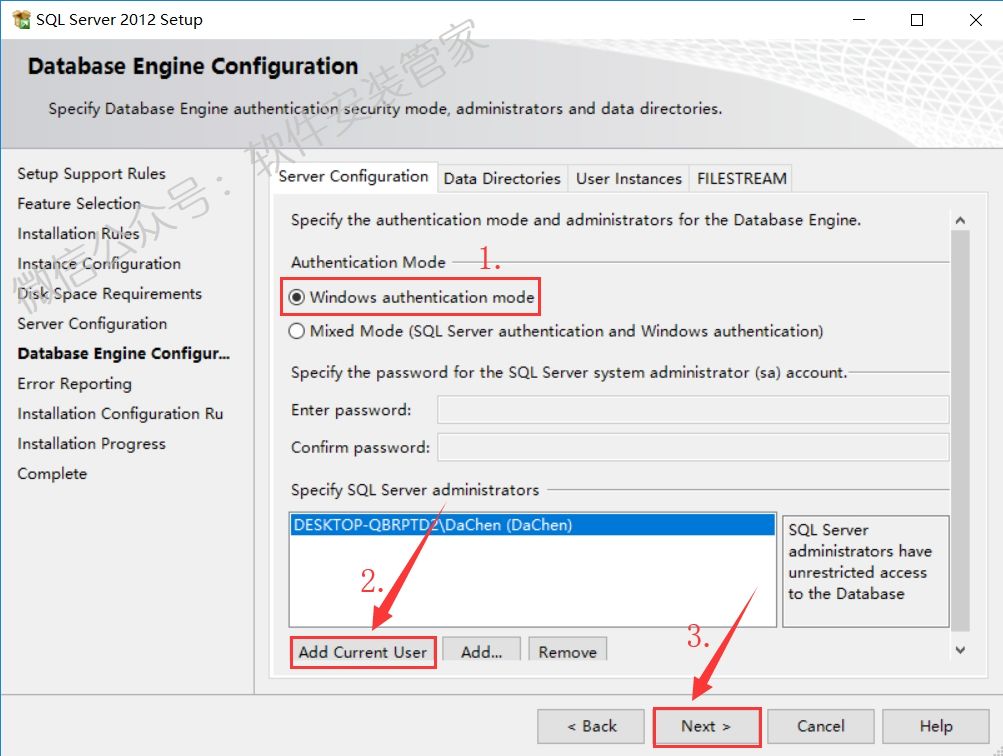Close the SQL Server Setup window
The image size is (1003, 756).
pos(975,20)
